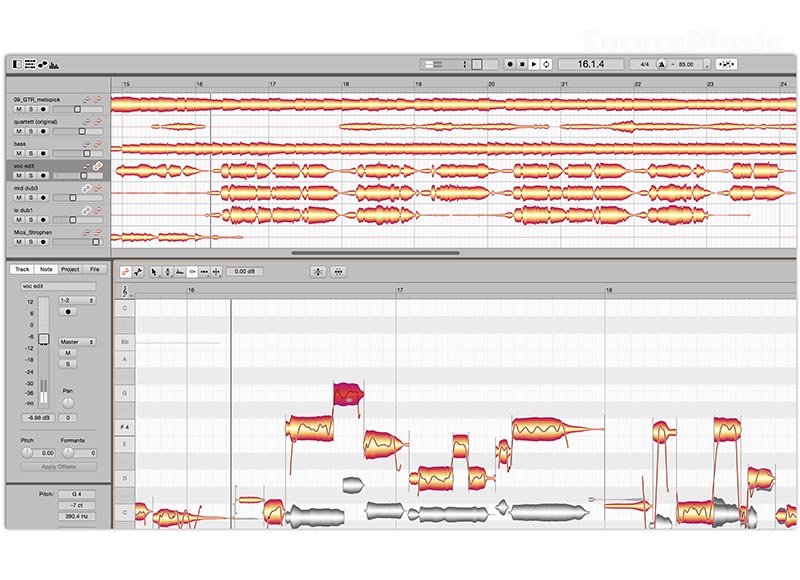Toggle edit link on voc edit track
Image resolution: width=800 pixels, height=580 pixels.
[x=97, y=166]
